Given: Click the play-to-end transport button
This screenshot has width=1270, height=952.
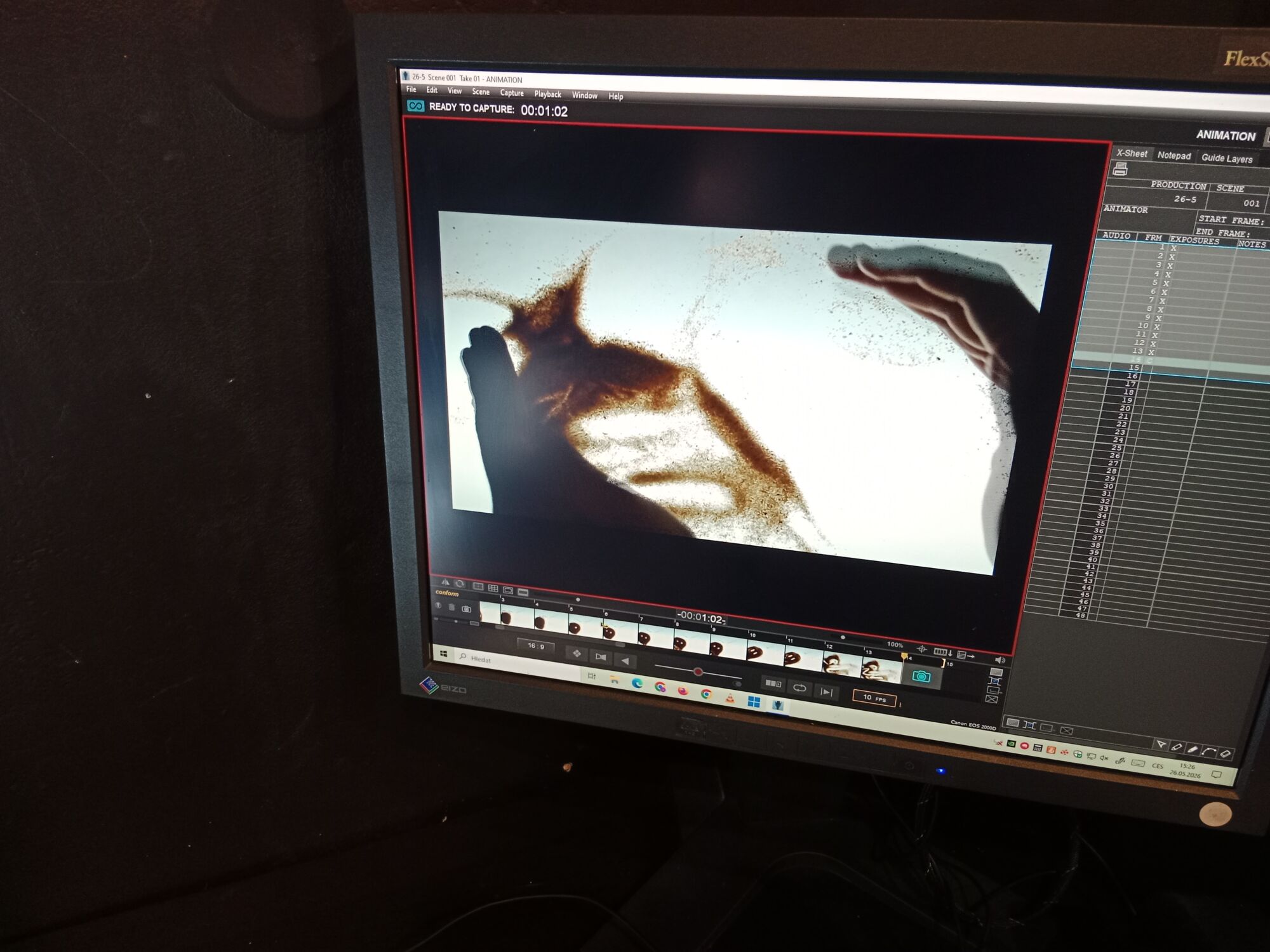Looking at the screenshot, I should (827, 692).
